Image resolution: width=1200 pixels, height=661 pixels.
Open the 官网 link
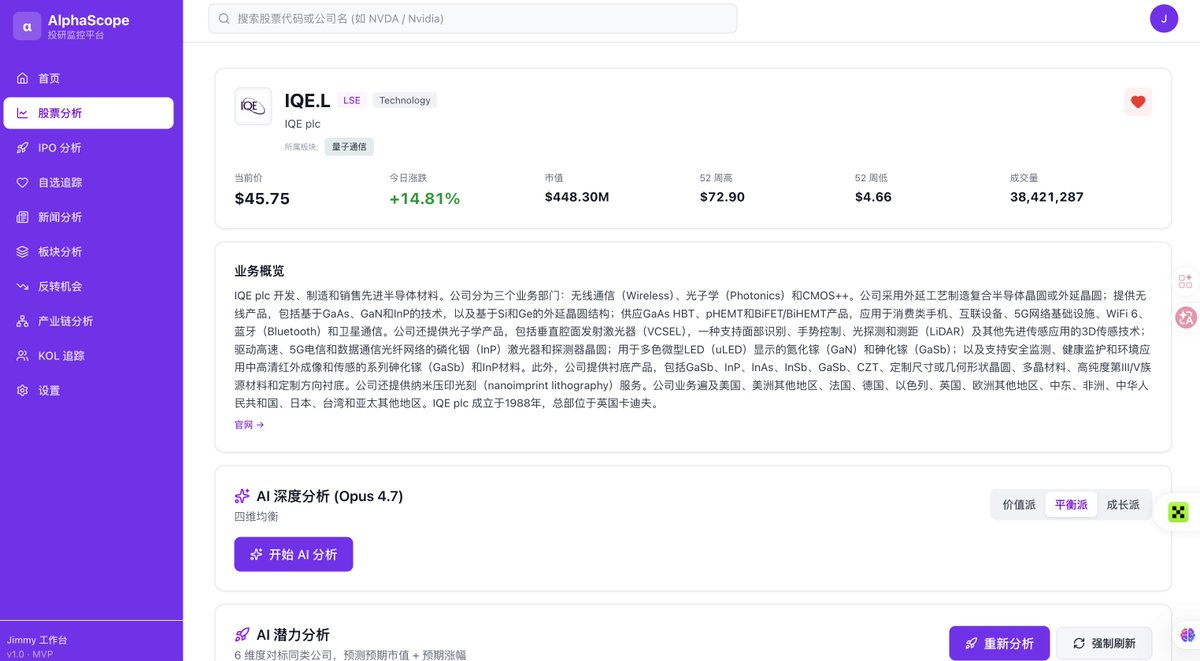(x=249, y=425)
